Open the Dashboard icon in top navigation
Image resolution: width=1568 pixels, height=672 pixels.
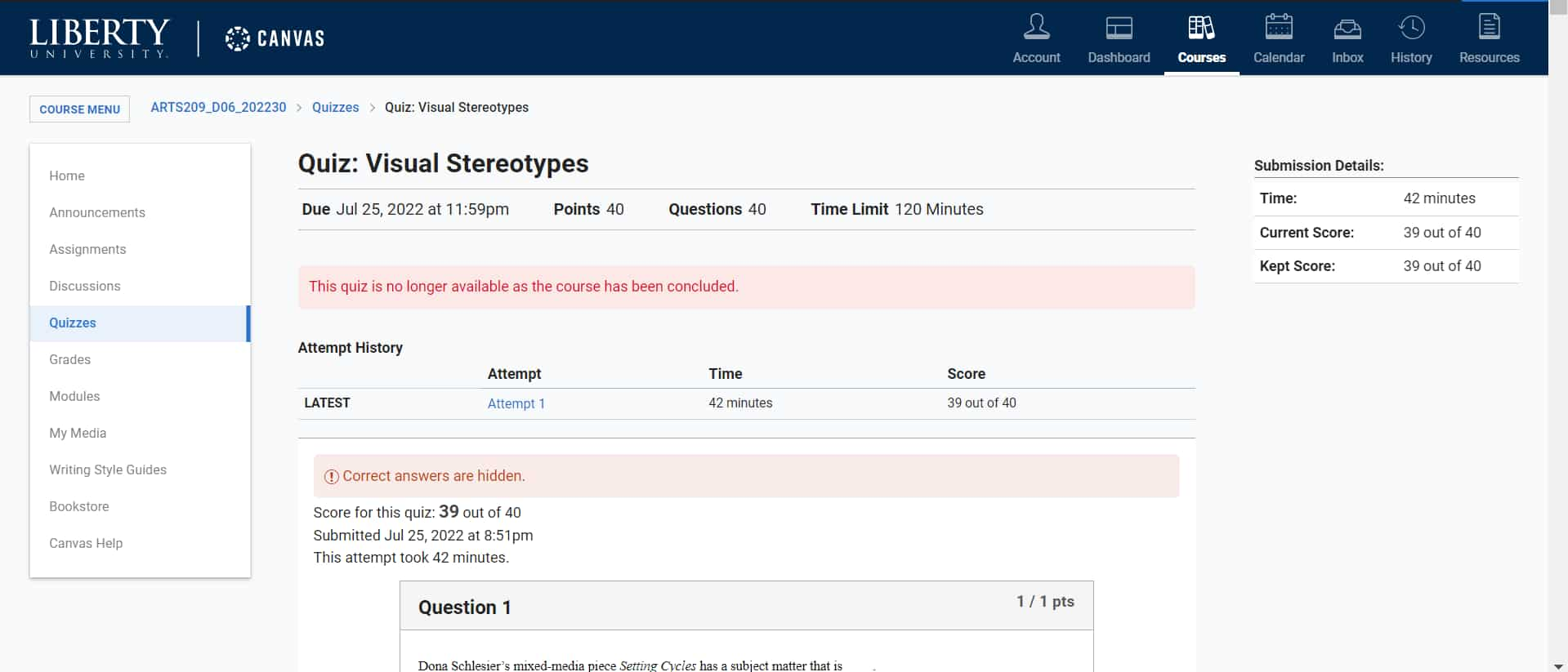coord(1119,27)
